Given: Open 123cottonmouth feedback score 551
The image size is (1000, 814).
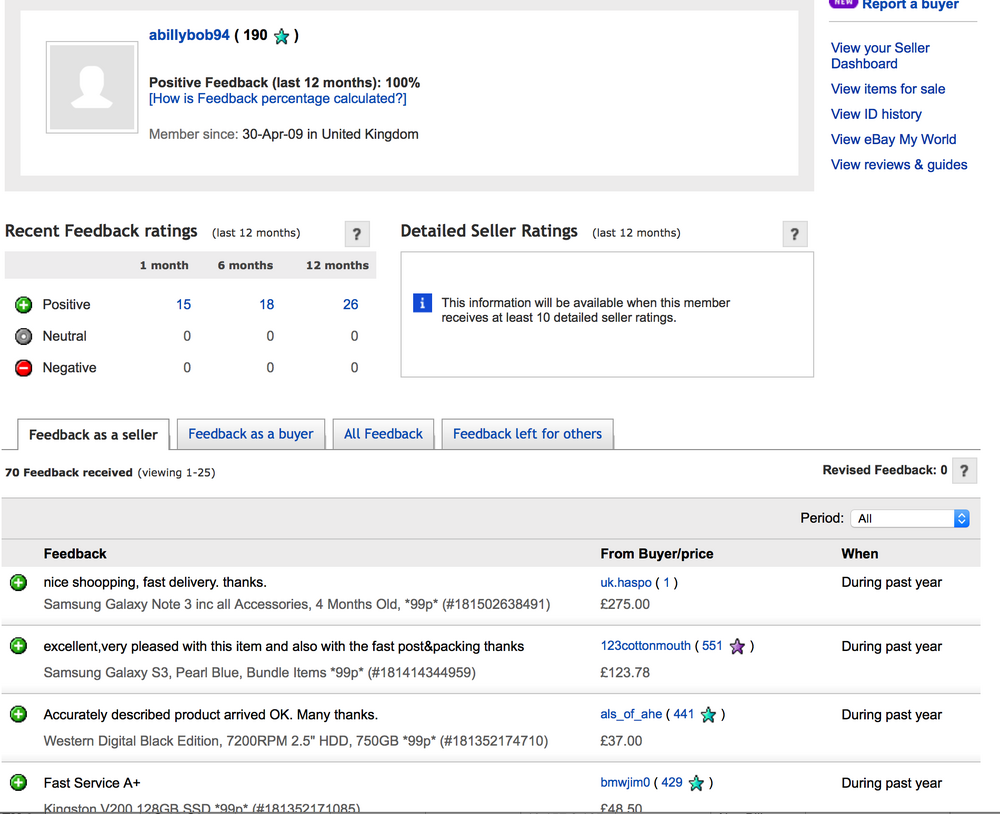Looking at the screenshot, I should (712, 646).
